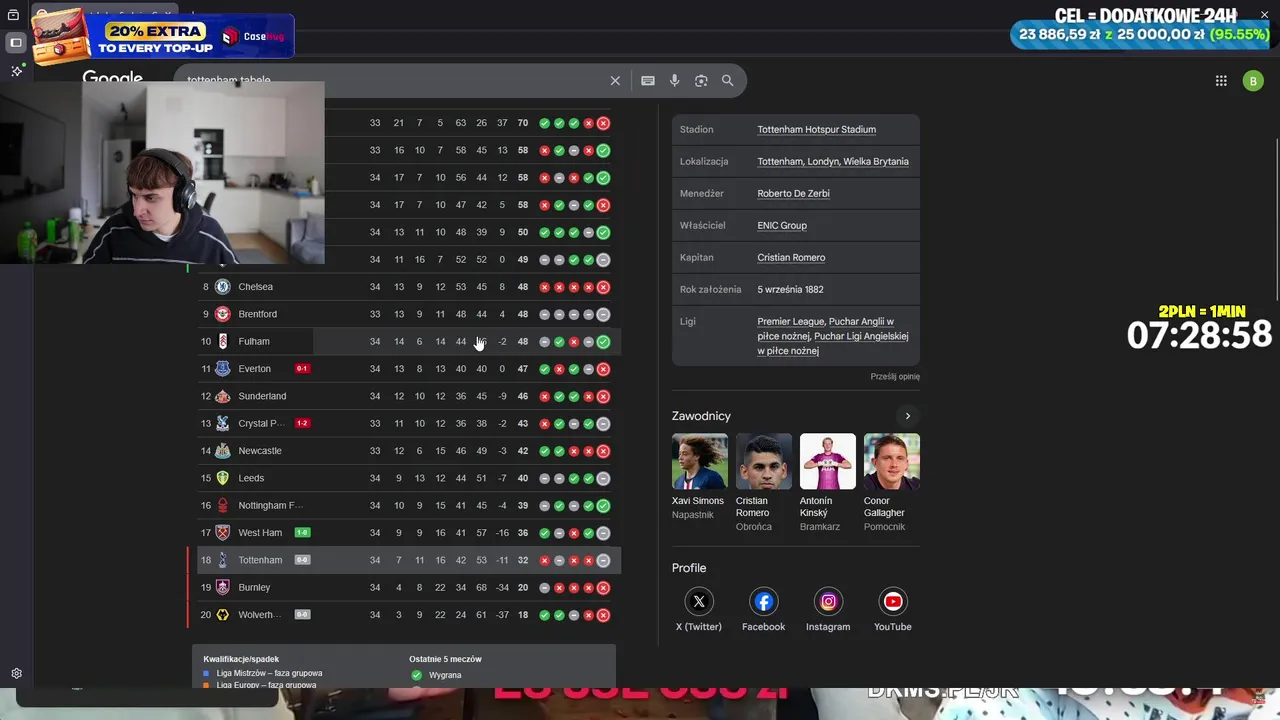Click the Newcastle club crest icon
This screenshot has width=1280, height=720.
[x=223, y=451]
